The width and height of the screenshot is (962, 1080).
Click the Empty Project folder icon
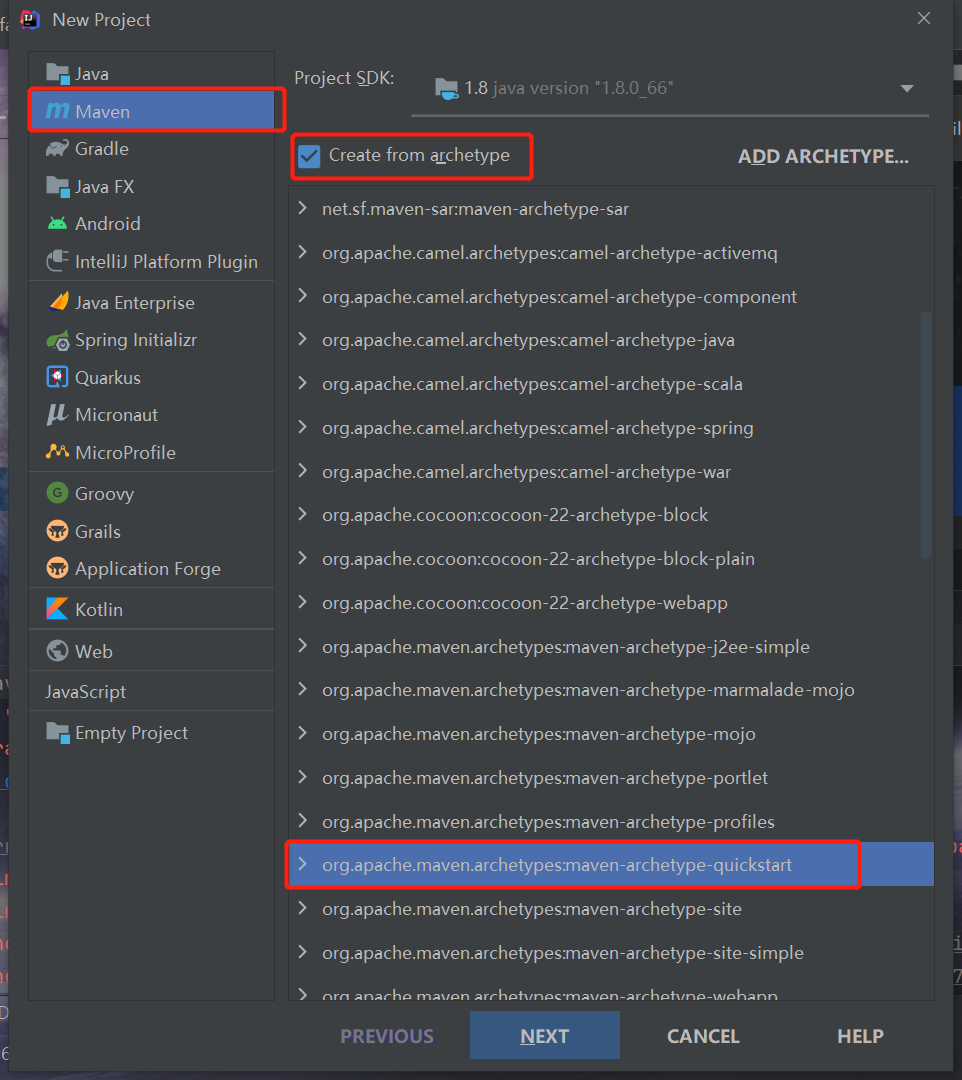click(58, 733)
